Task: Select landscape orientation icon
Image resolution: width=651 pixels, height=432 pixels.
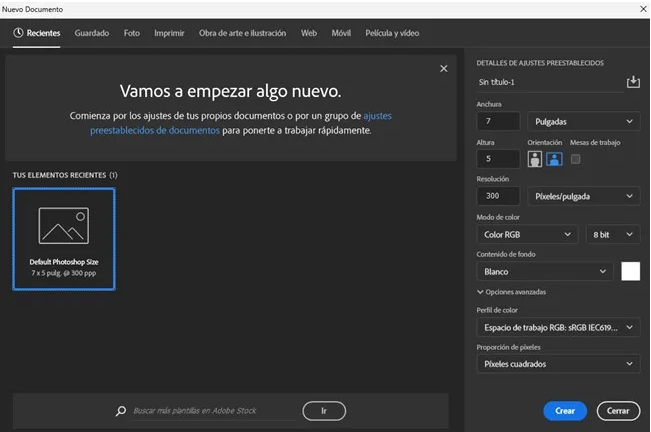Action: point(554,159)
